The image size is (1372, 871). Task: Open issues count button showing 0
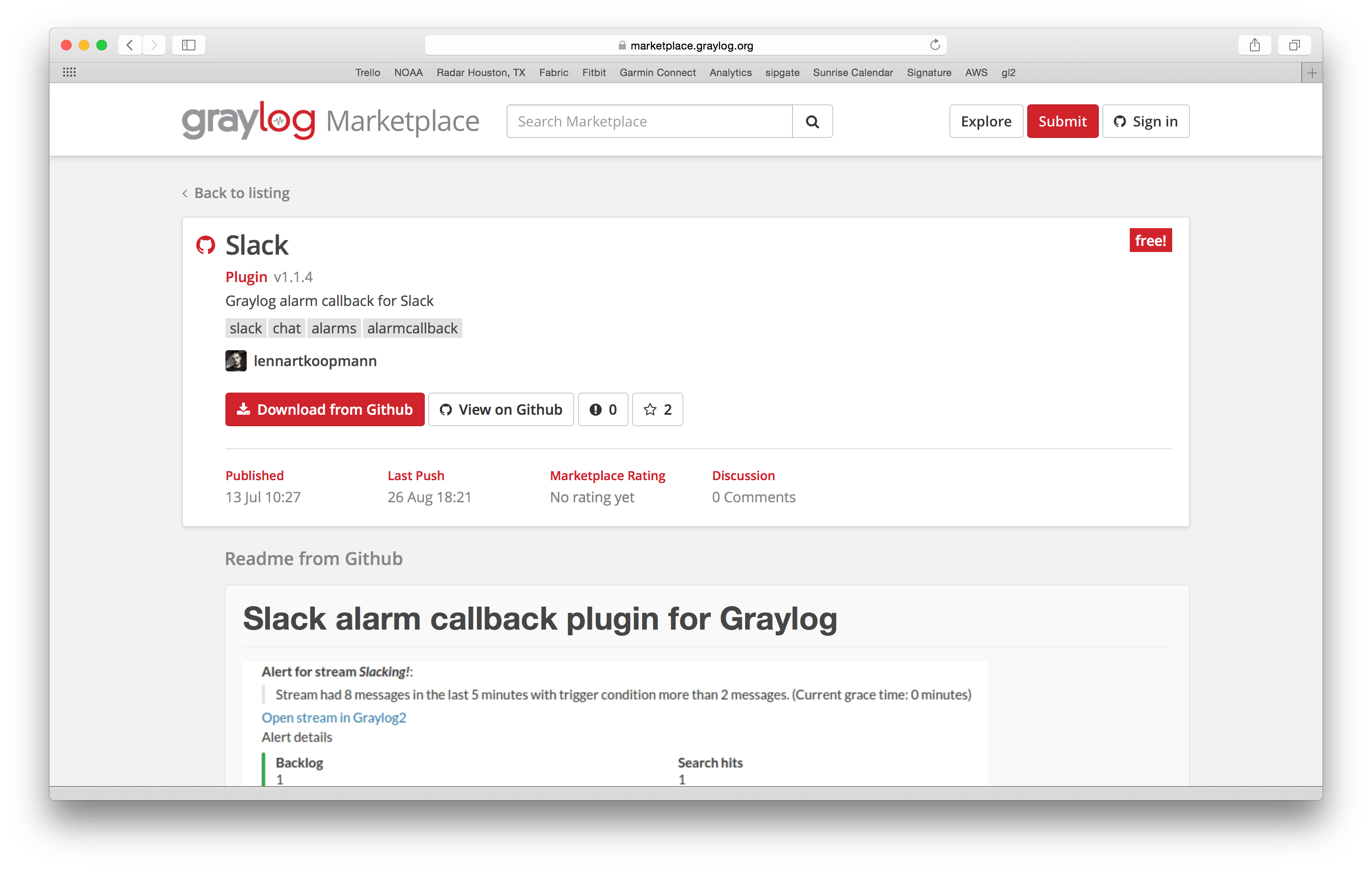[603, 409]
